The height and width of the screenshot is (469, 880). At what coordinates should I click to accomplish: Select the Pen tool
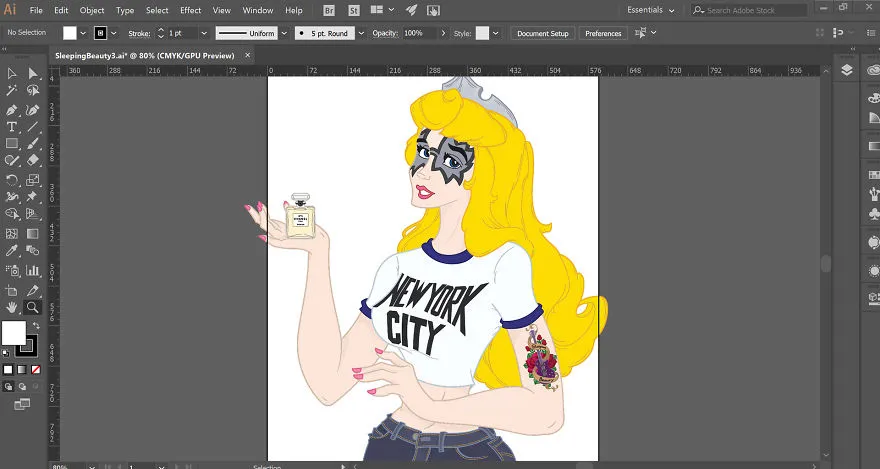coord(11,110)
